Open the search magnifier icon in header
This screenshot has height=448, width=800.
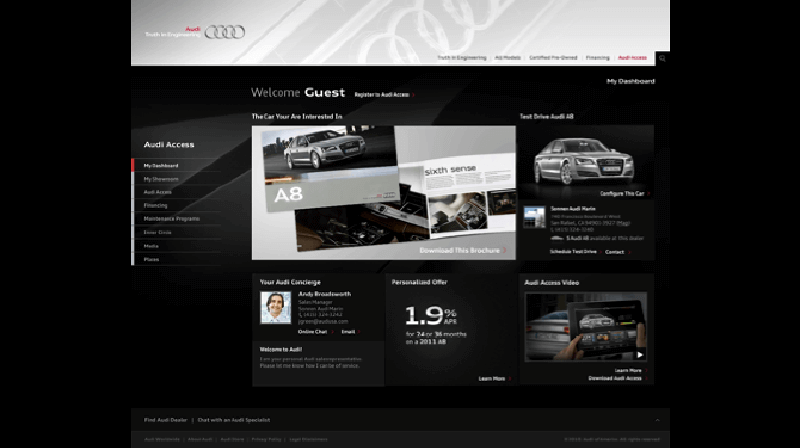pos(662,58)
